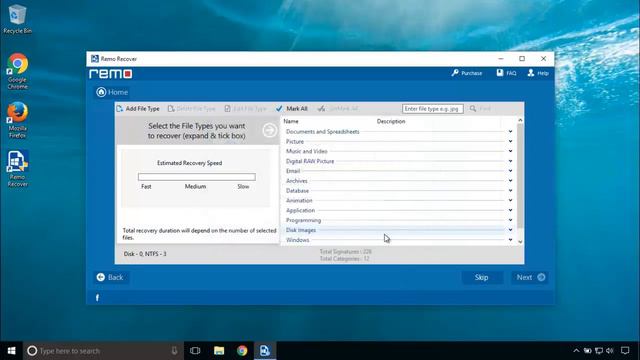The width and height of the screenshot is (640, 360).
Task: Select the Disk Images row text
Action: pyautogui.click(x=301, y=230)
